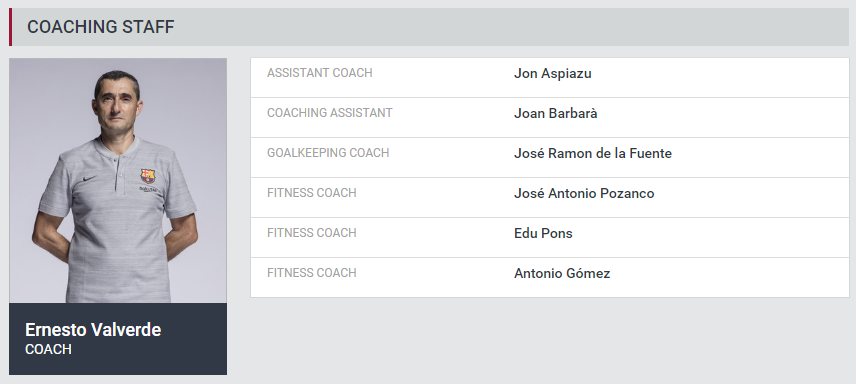Viewport: 856px width, 384px height.
Task: Select José Ramon de la Fuente
Action: [x=593, y=153]
